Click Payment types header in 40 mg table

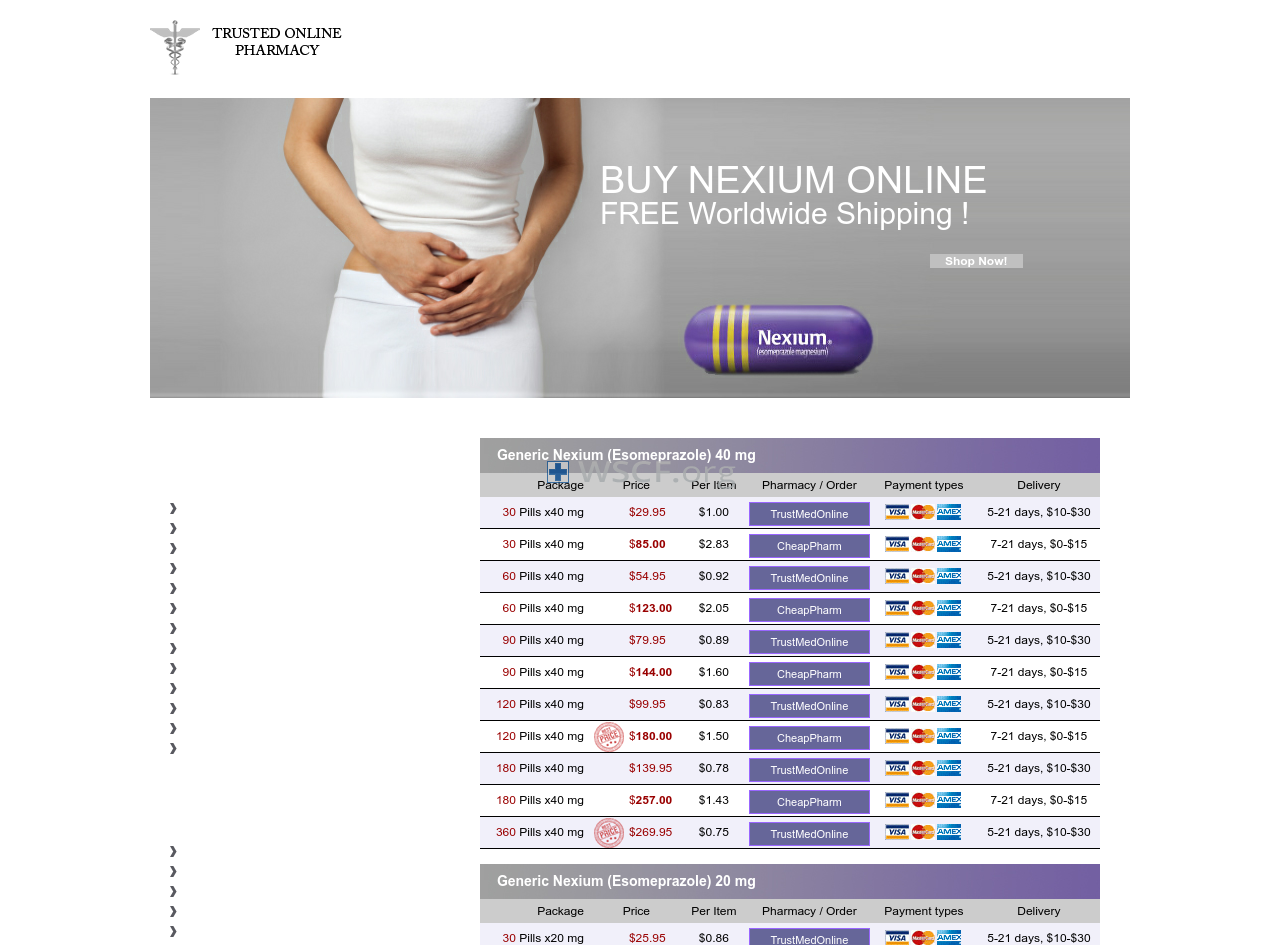point(924,485)
